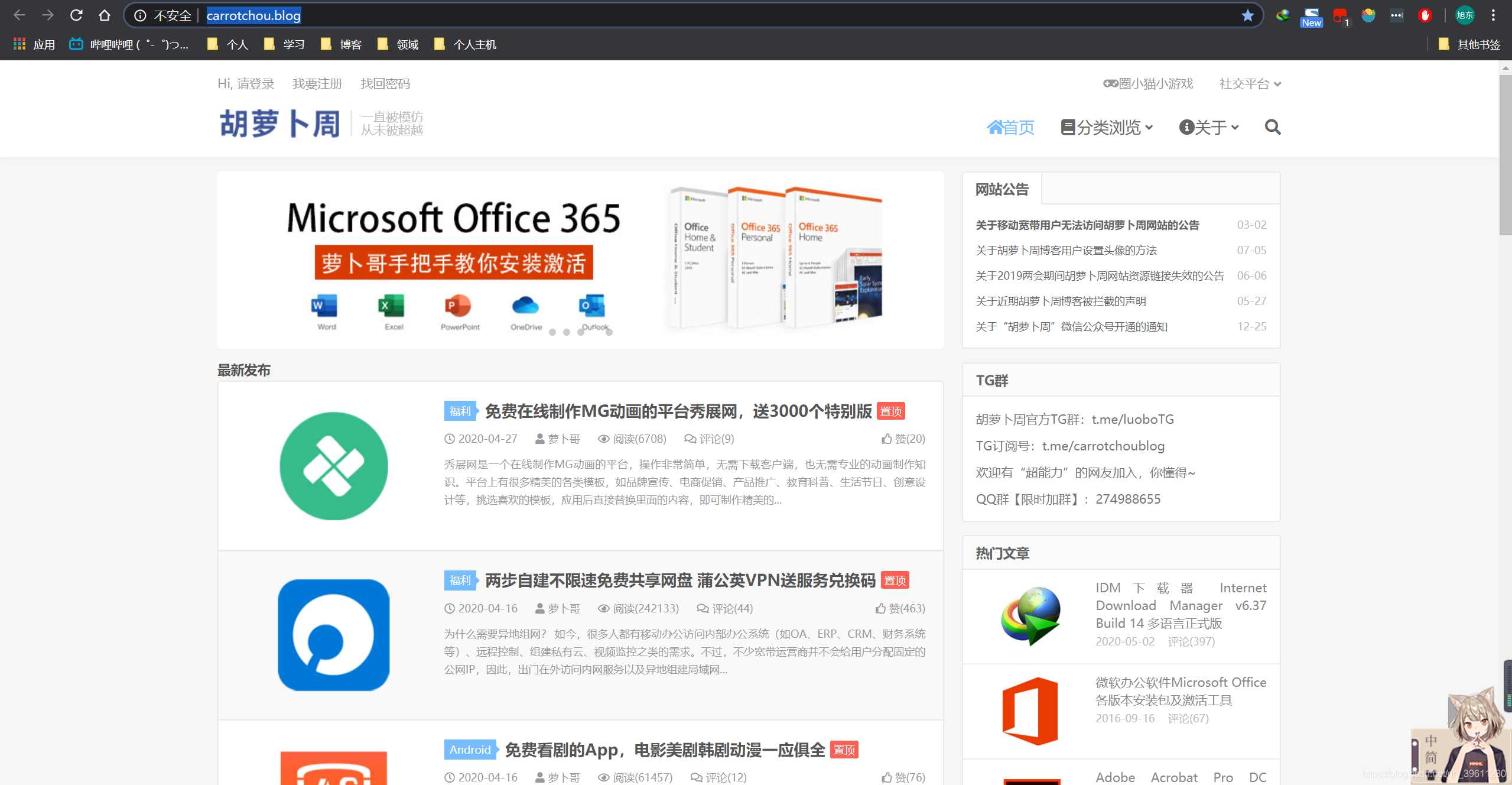Bookmark the page via the star icon
This screenshot has width=1512, height=785.
coord(1248,15)
